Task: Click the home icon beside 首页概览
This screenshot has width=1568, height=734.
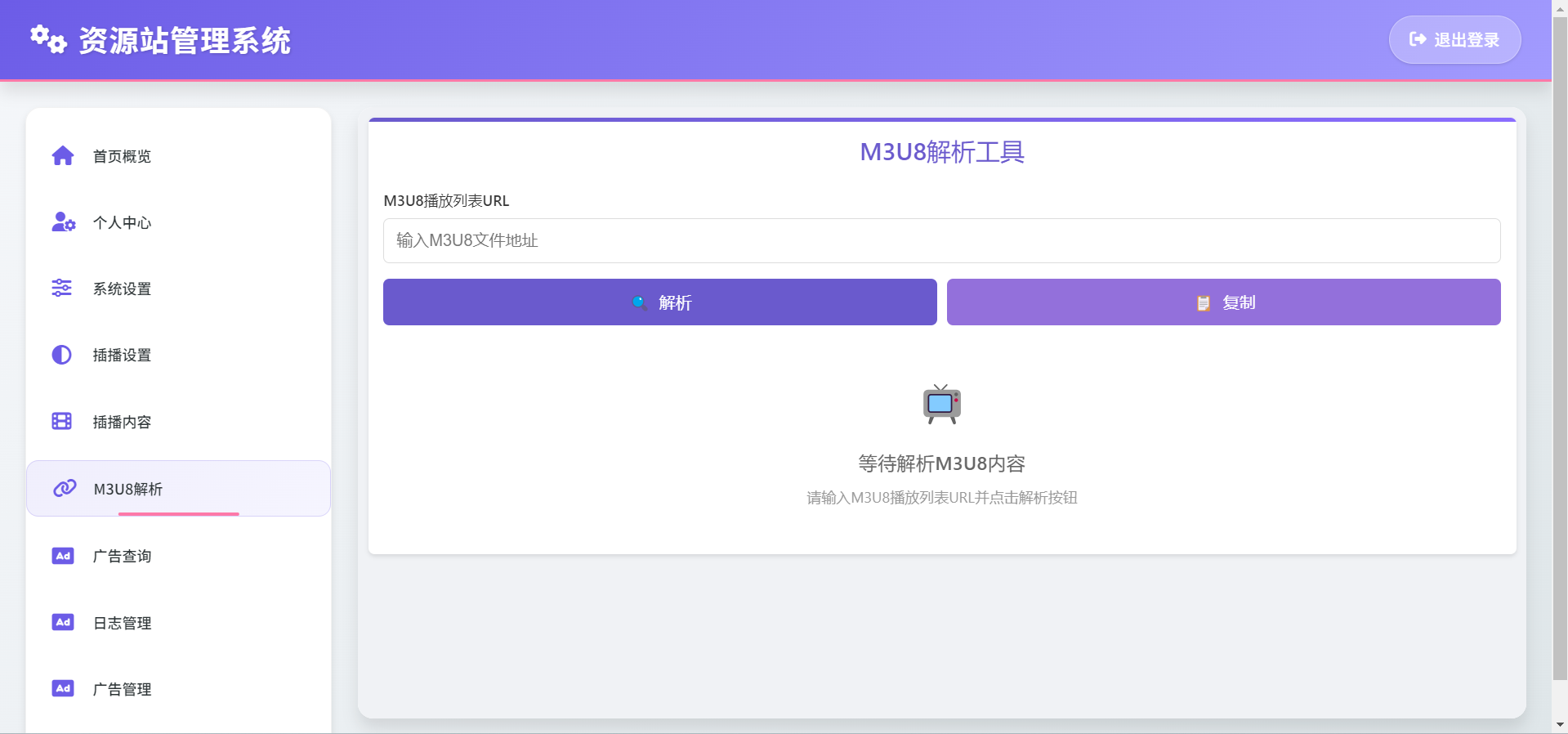Action: coord(63,155)
